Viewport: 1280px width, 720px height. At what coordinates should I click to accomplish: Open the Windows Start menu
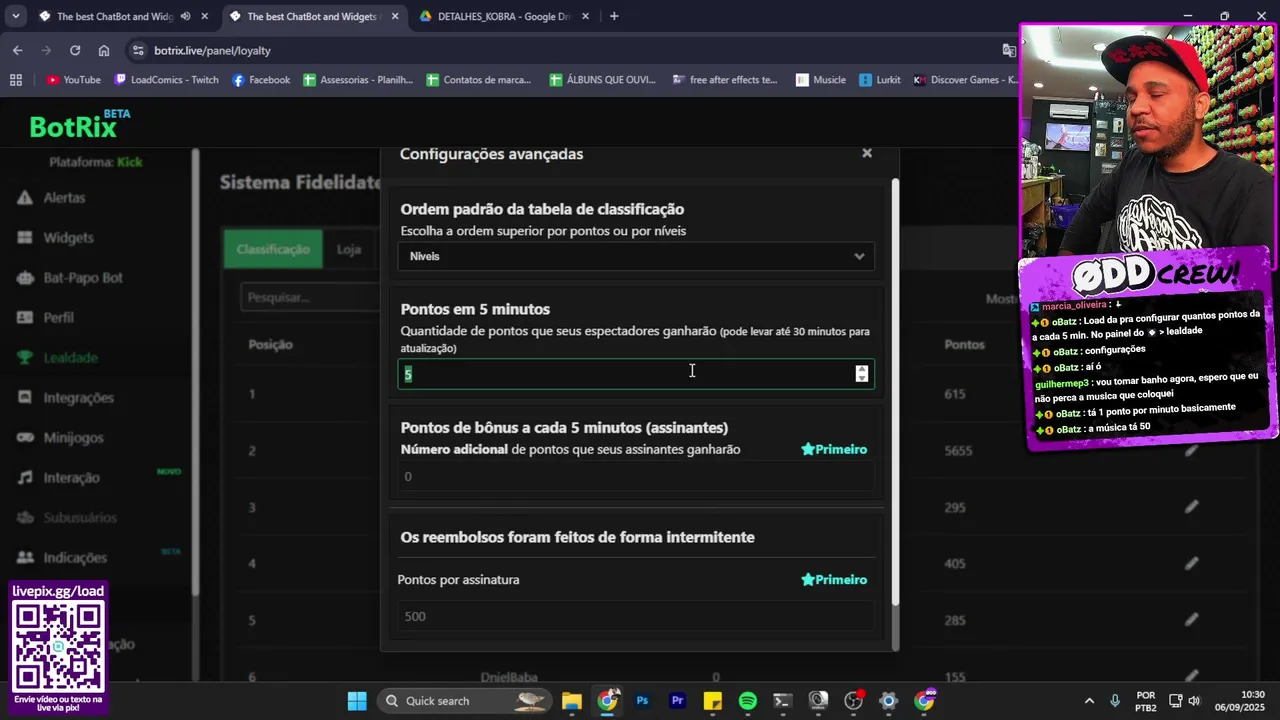pos(357,701)
